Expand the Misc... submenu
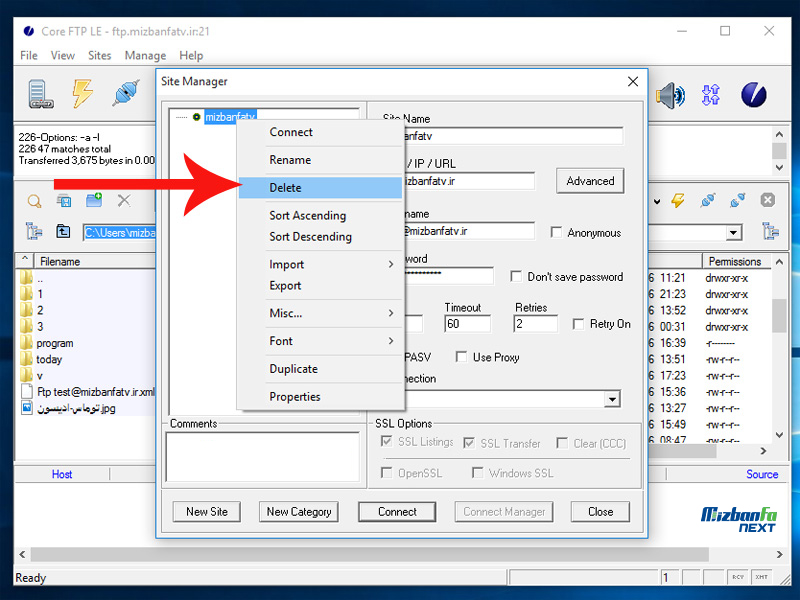 click(320, 313)
